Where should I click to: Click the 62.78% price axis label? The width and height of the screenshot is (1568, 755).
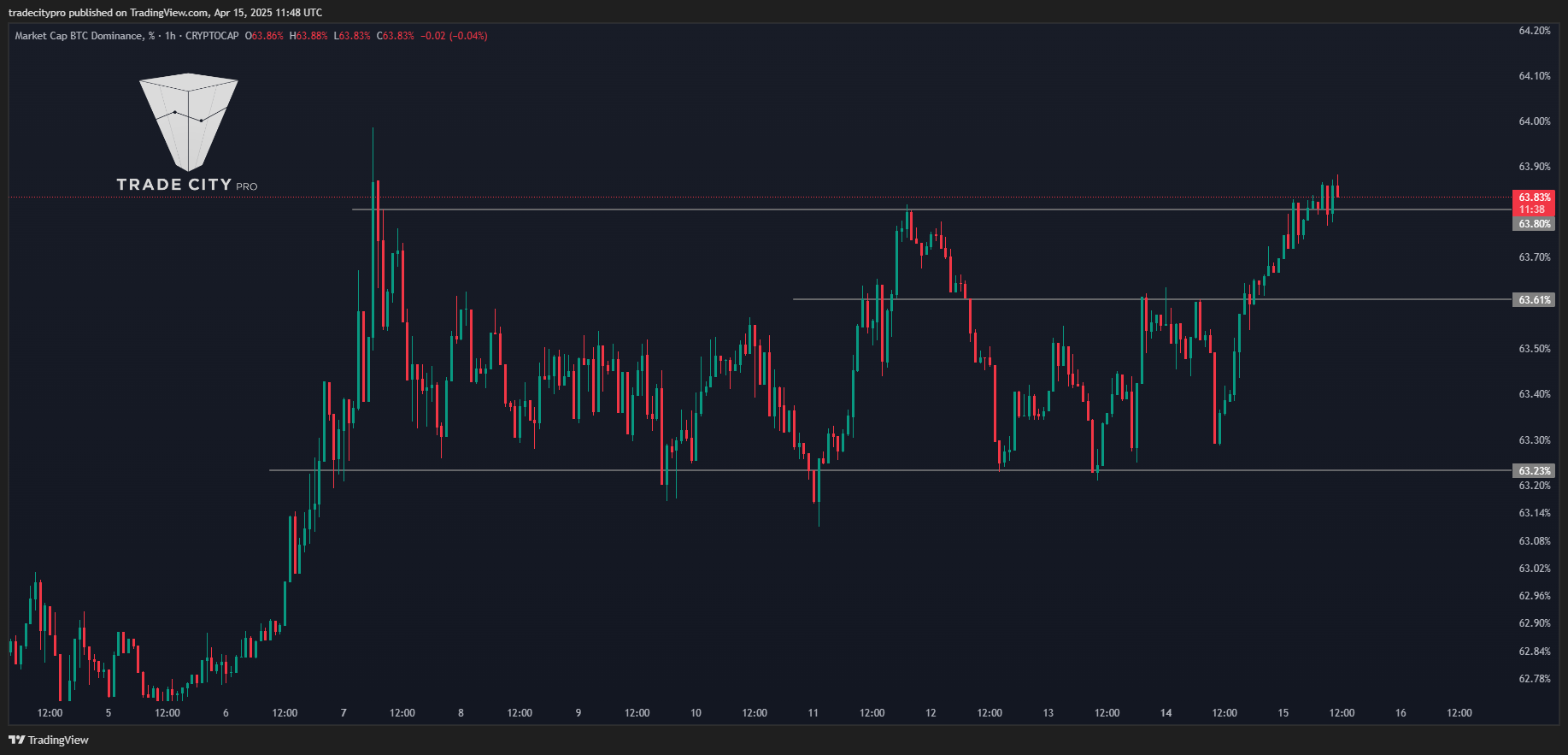click(x=1534, y=679)
